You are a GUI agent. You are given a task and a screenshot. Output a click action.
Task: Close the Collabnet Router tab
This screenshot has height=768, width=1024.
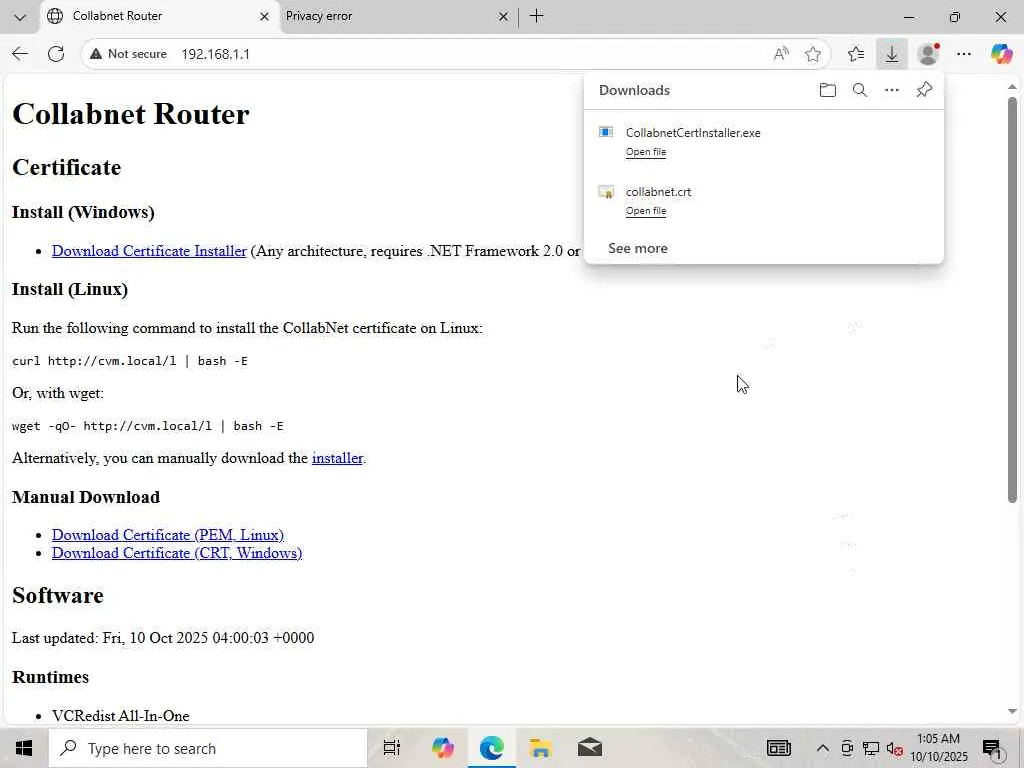pyautogui.click(x=264, y=17)
